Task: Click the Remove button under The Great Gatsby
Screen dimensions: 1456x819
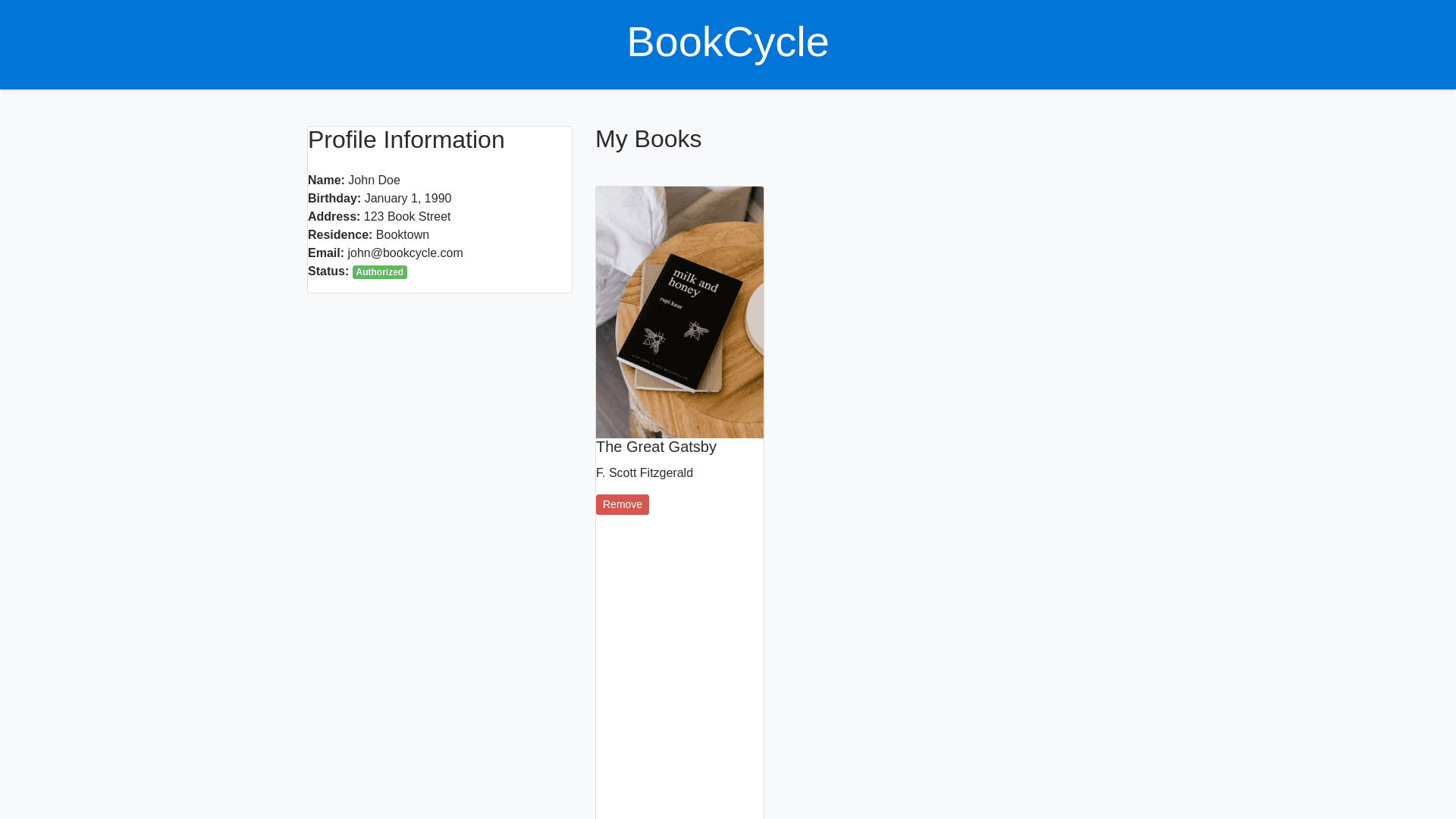Action: click(x=622, y=505)
